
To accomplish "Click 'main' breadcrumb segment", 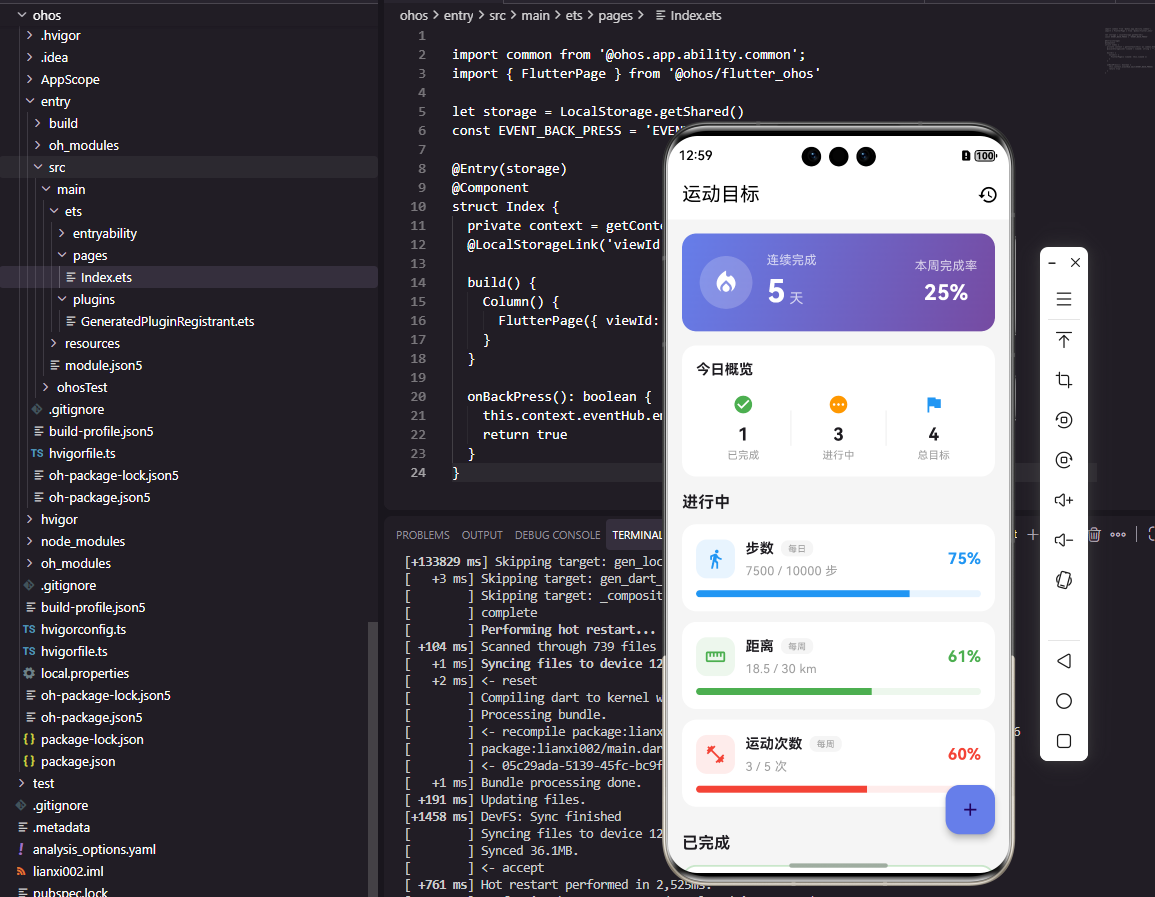I will coord(536,15).
